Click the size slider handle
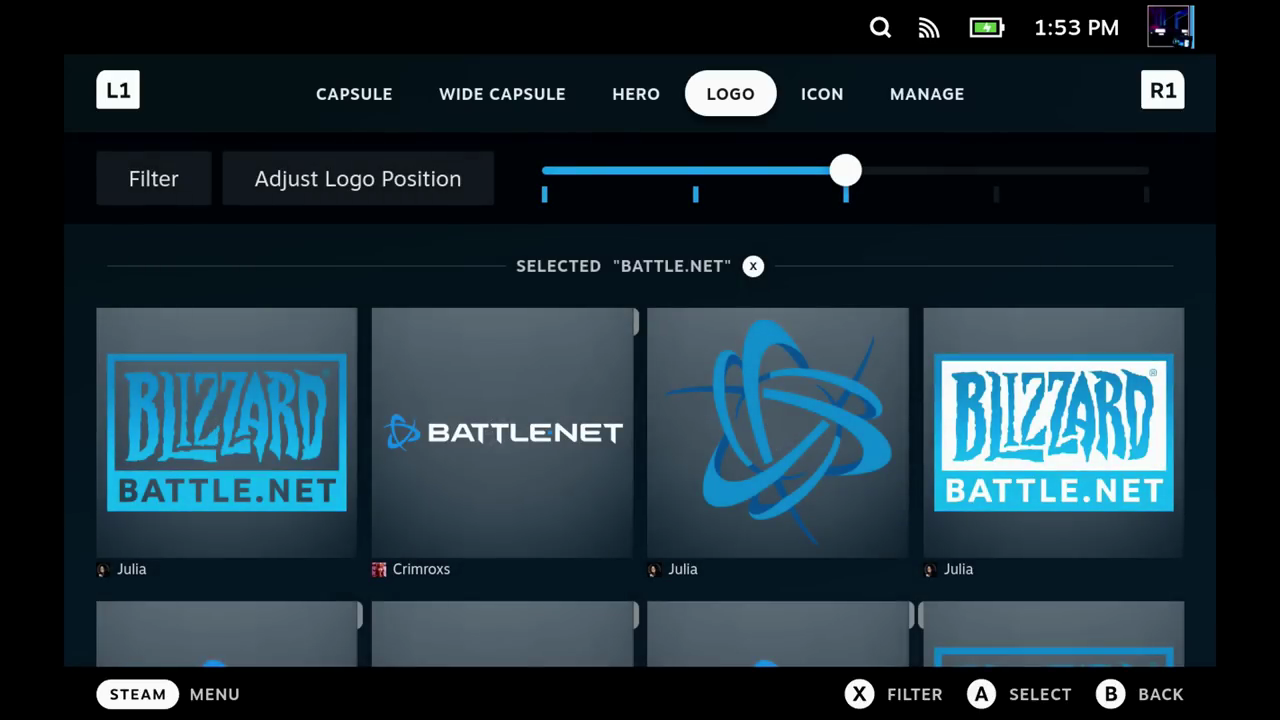 click(x=845, y=170)
